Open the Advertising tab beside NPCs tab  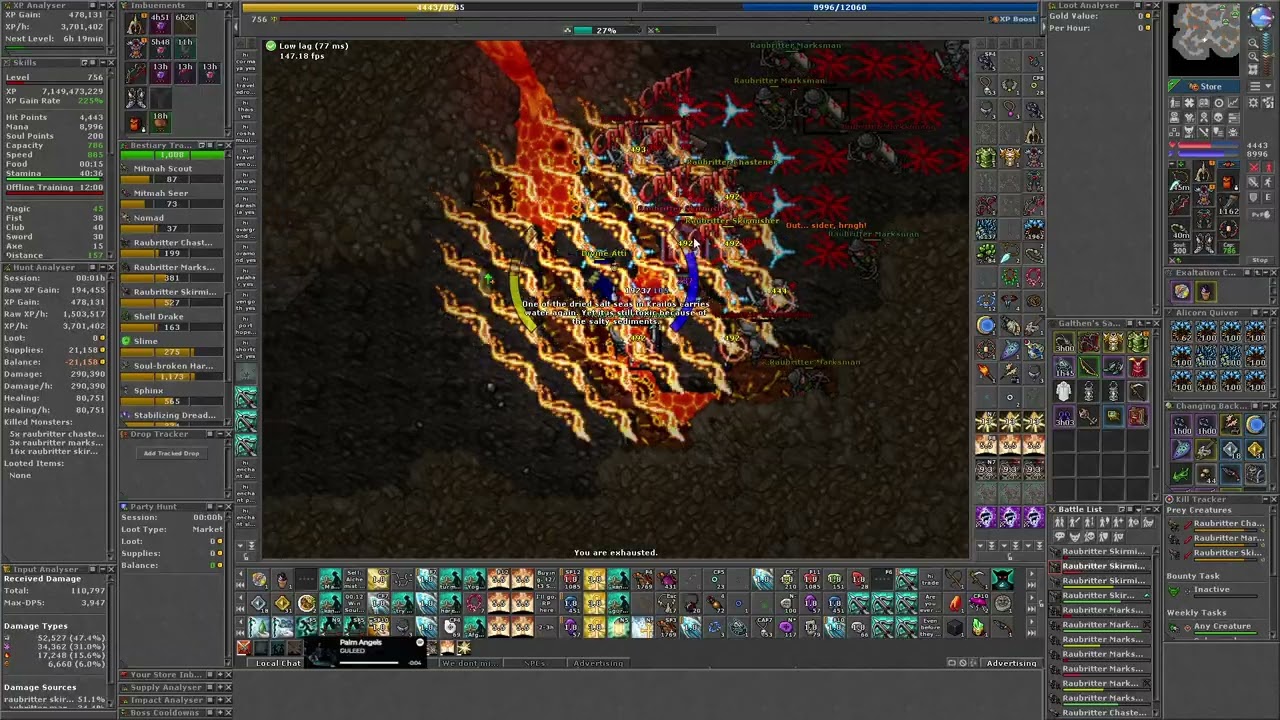pos(598,663)
